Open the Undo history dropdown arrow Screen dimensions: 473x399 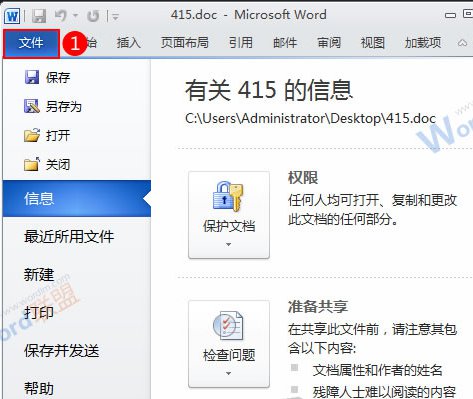pos(75,15)
